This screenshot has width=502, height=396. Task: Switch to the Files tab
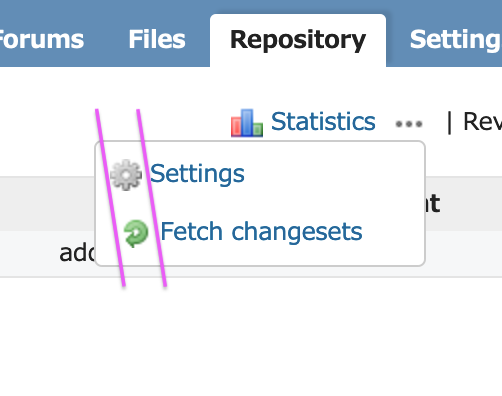(157, 39)
